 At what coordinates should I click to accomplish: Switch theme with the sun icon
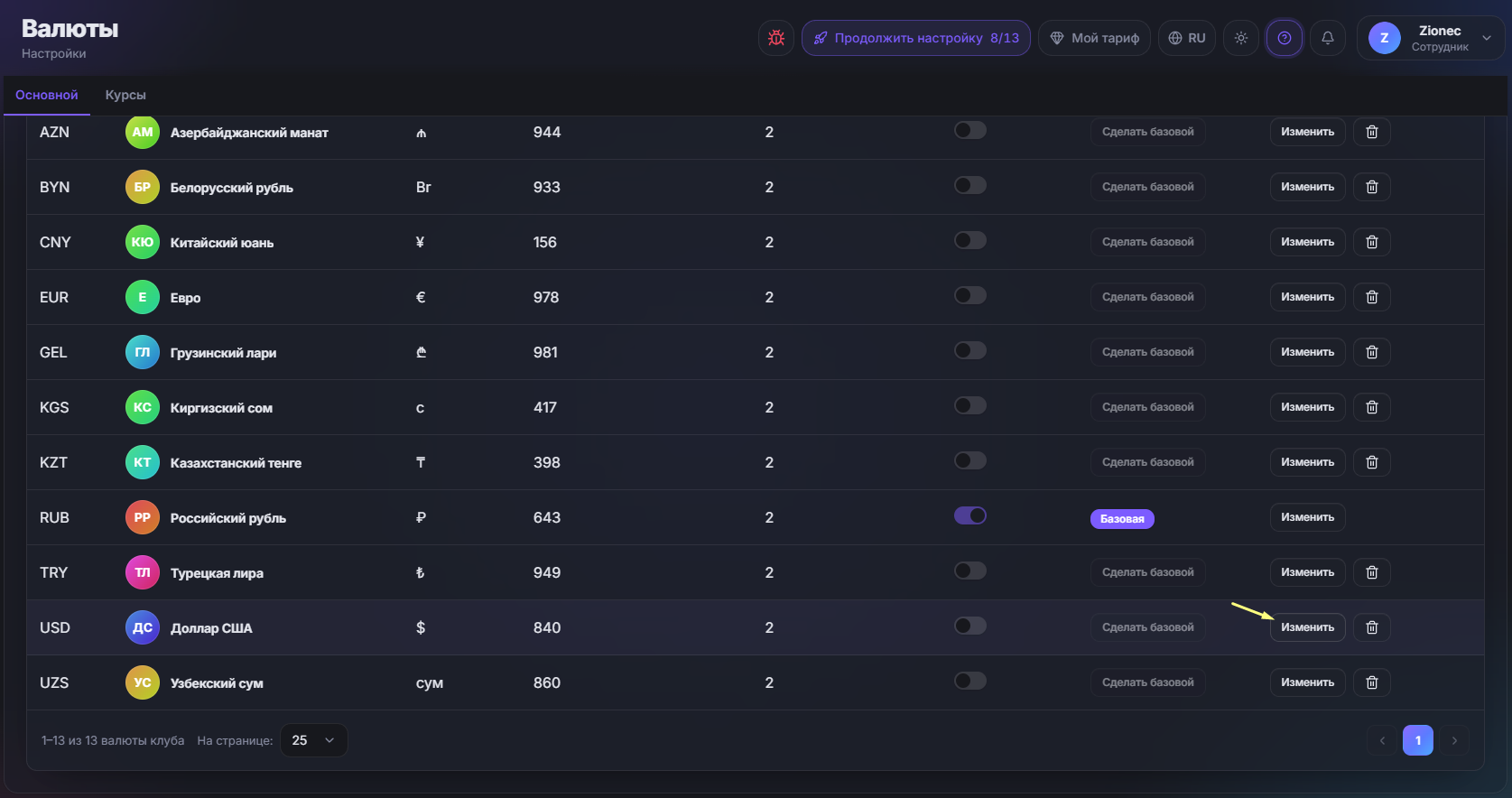1241,38
